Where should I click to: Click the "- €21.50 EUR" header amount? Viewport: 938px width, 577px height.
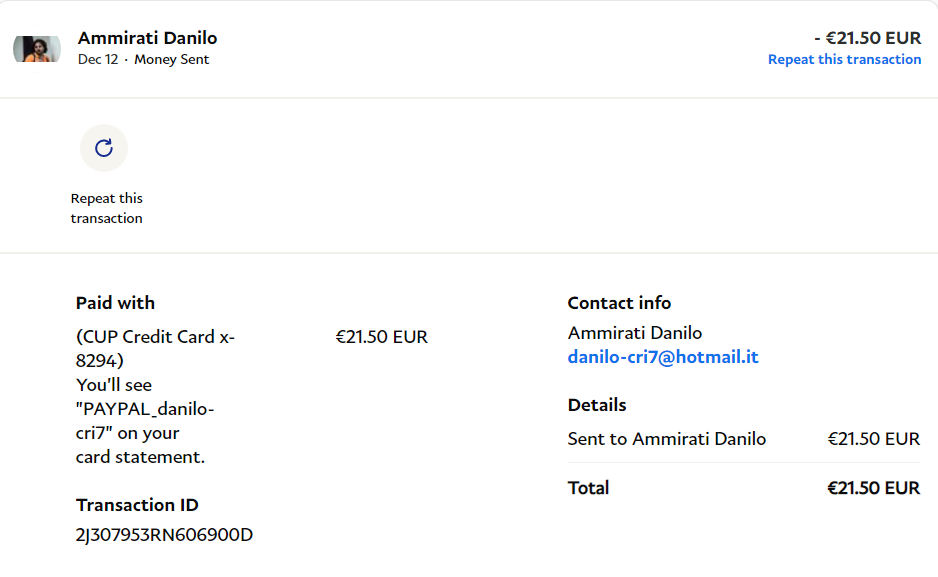867,38
